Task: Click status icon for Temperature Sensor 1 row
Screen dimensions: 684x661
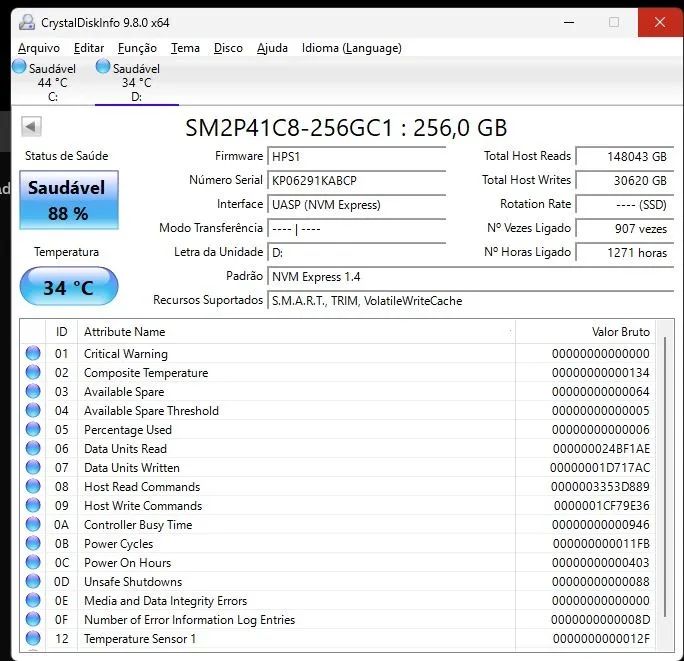Action: tap(33, 638)
